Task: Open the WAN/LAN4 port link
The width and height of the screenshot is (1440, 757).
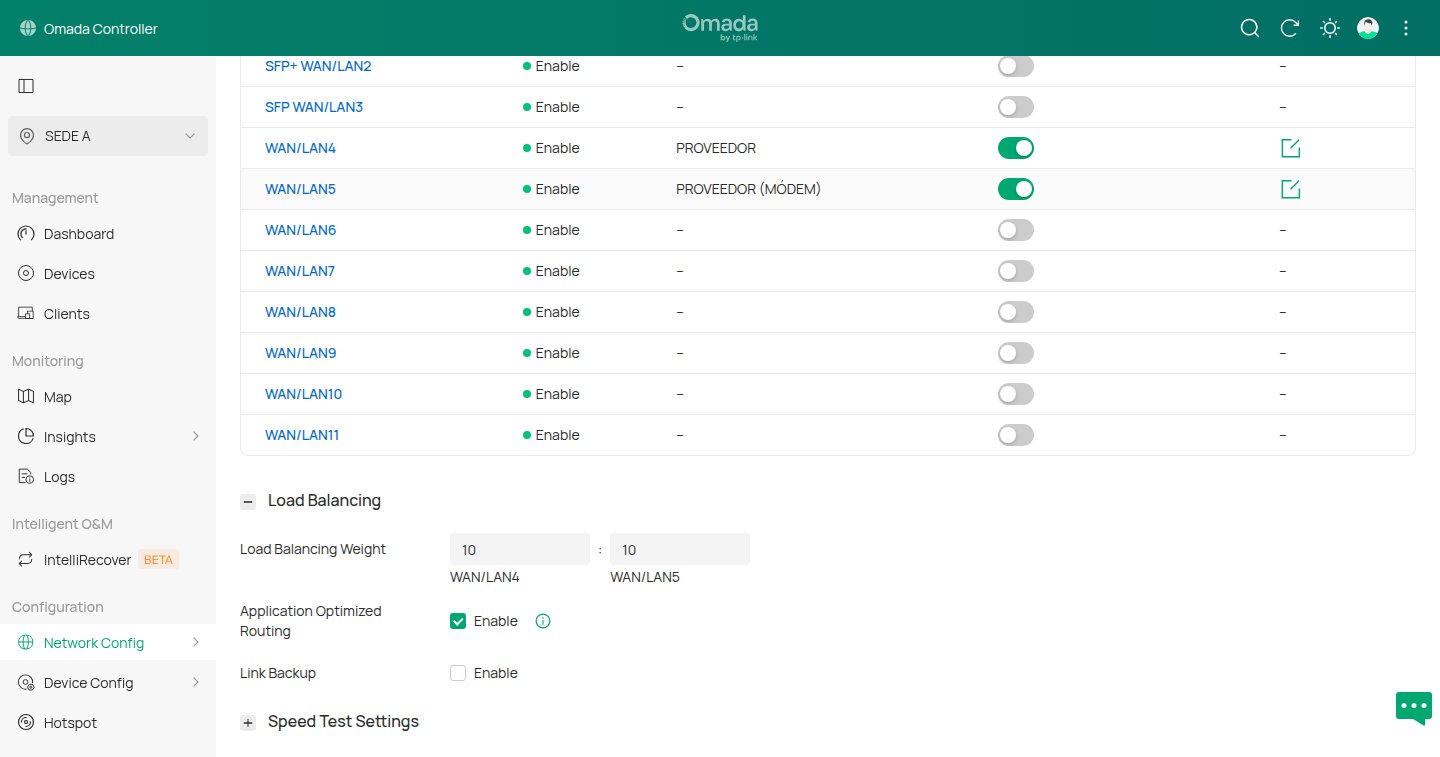Action: (300, 148)
